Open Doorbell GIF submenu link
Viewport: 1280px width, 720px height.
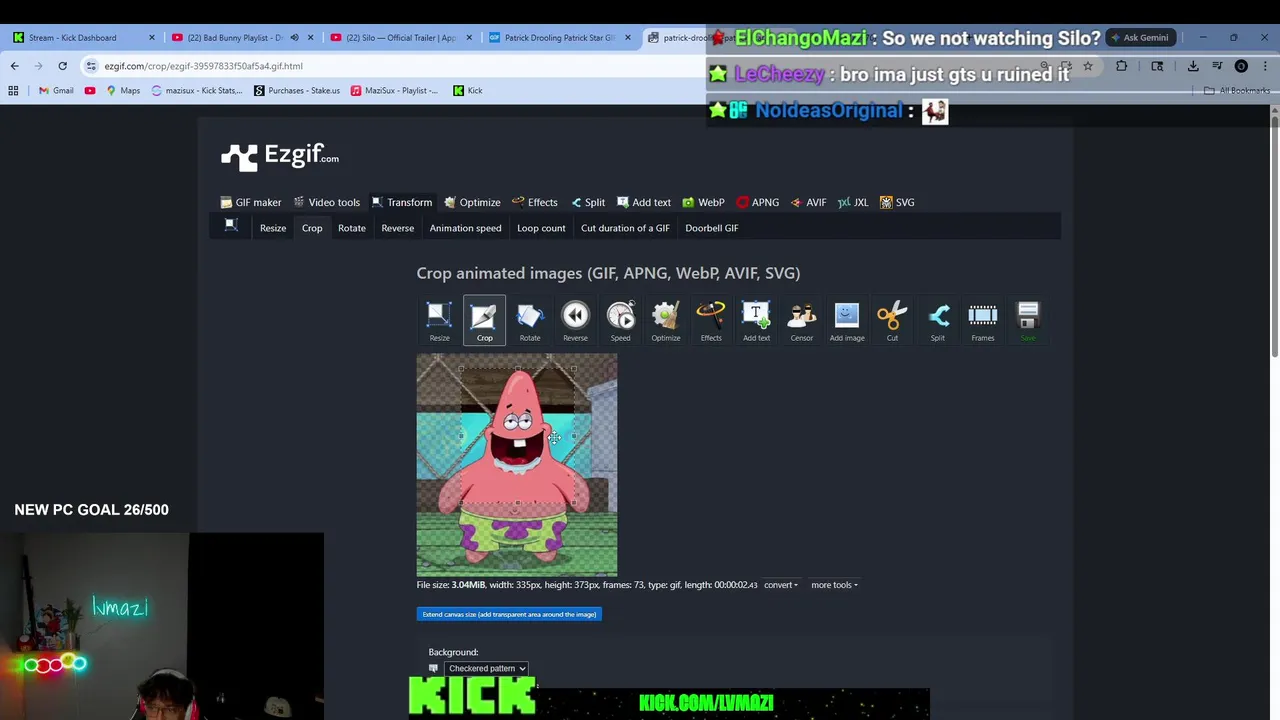click(712, 228)
